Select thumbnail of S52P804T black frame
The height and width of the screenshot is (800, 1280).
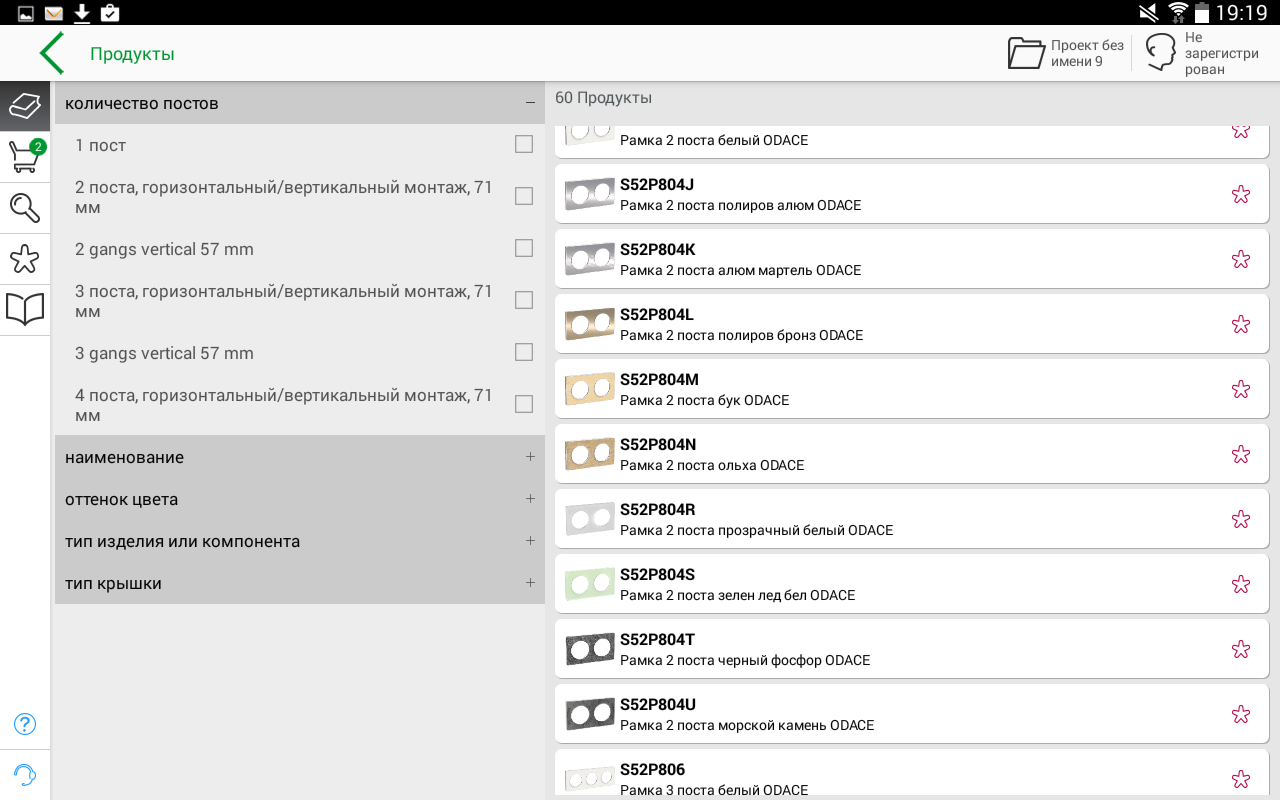(x=589, y=649)
